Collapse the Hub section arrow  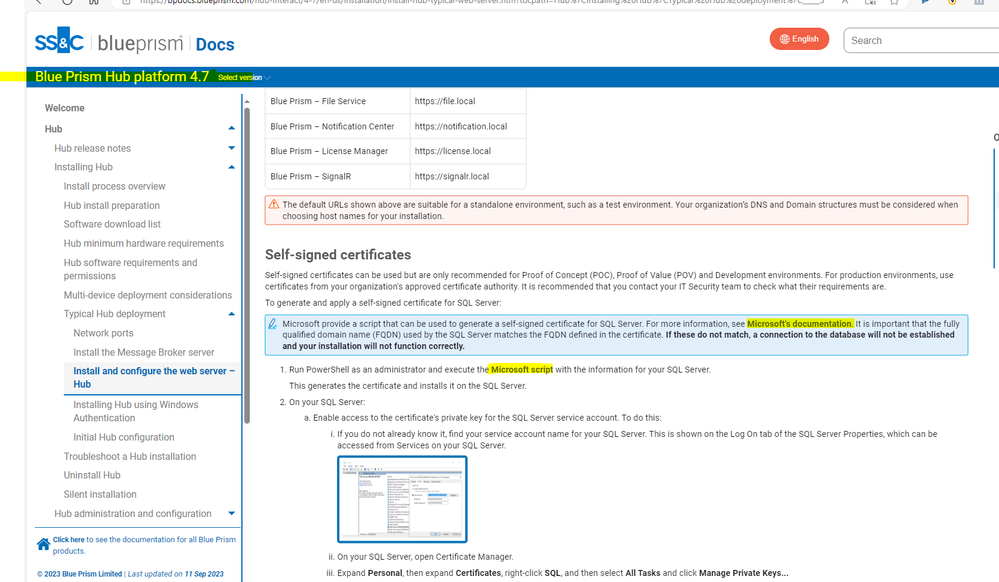231,128
